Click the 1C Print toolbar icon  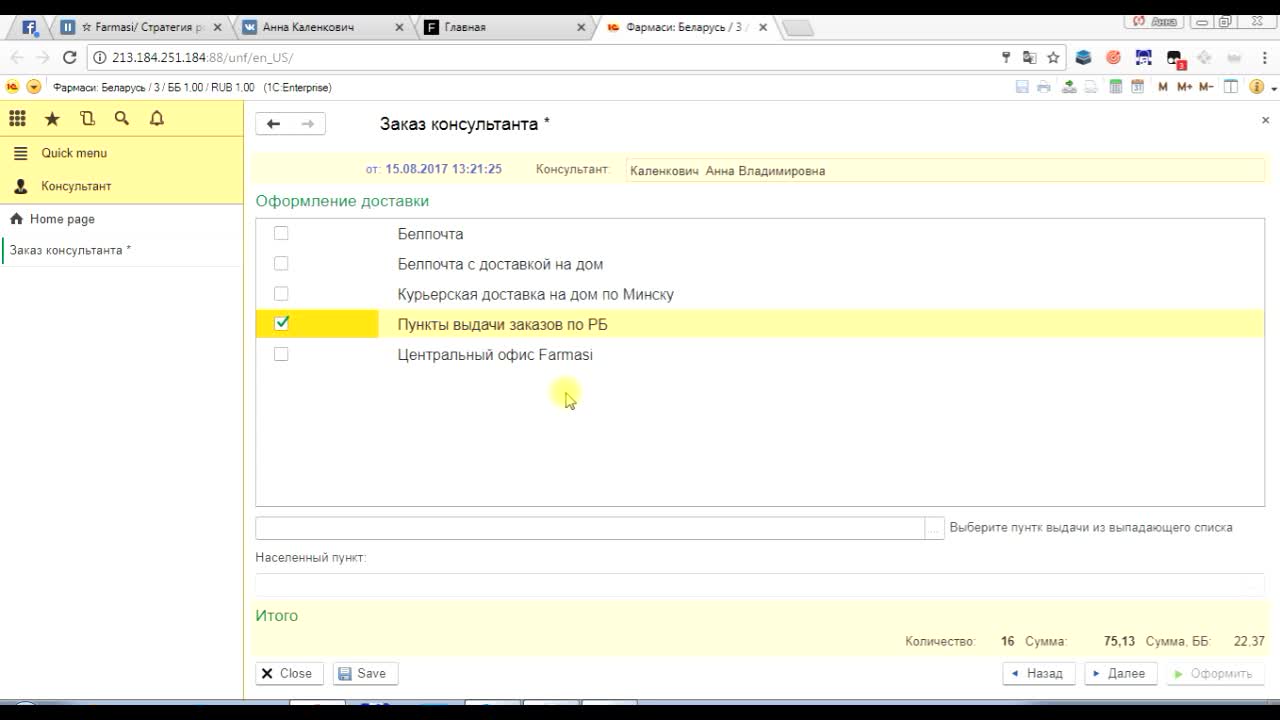tap(1044, 87)
